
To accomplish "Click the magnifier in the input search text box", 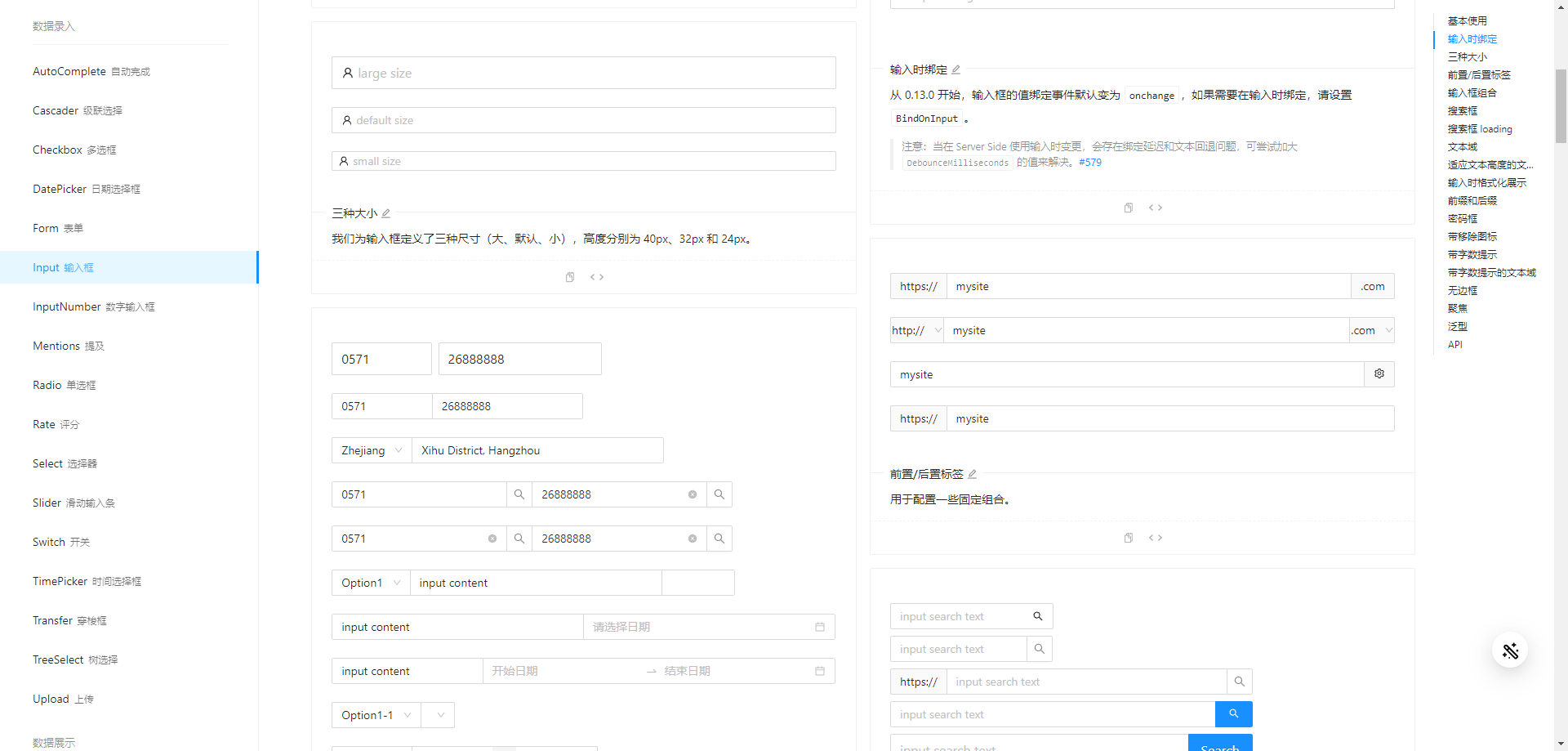I will click(x=1038, y=616).
